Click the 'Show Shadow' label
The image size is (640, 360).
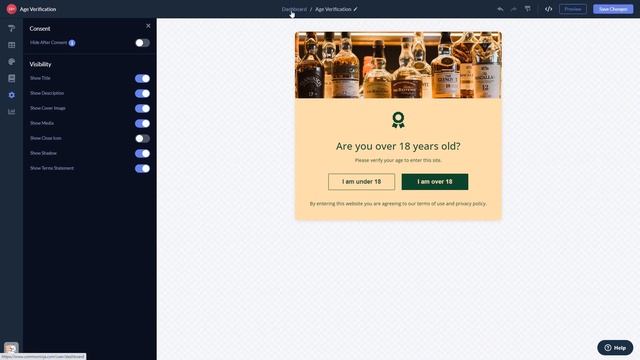[x=43, y=153]
